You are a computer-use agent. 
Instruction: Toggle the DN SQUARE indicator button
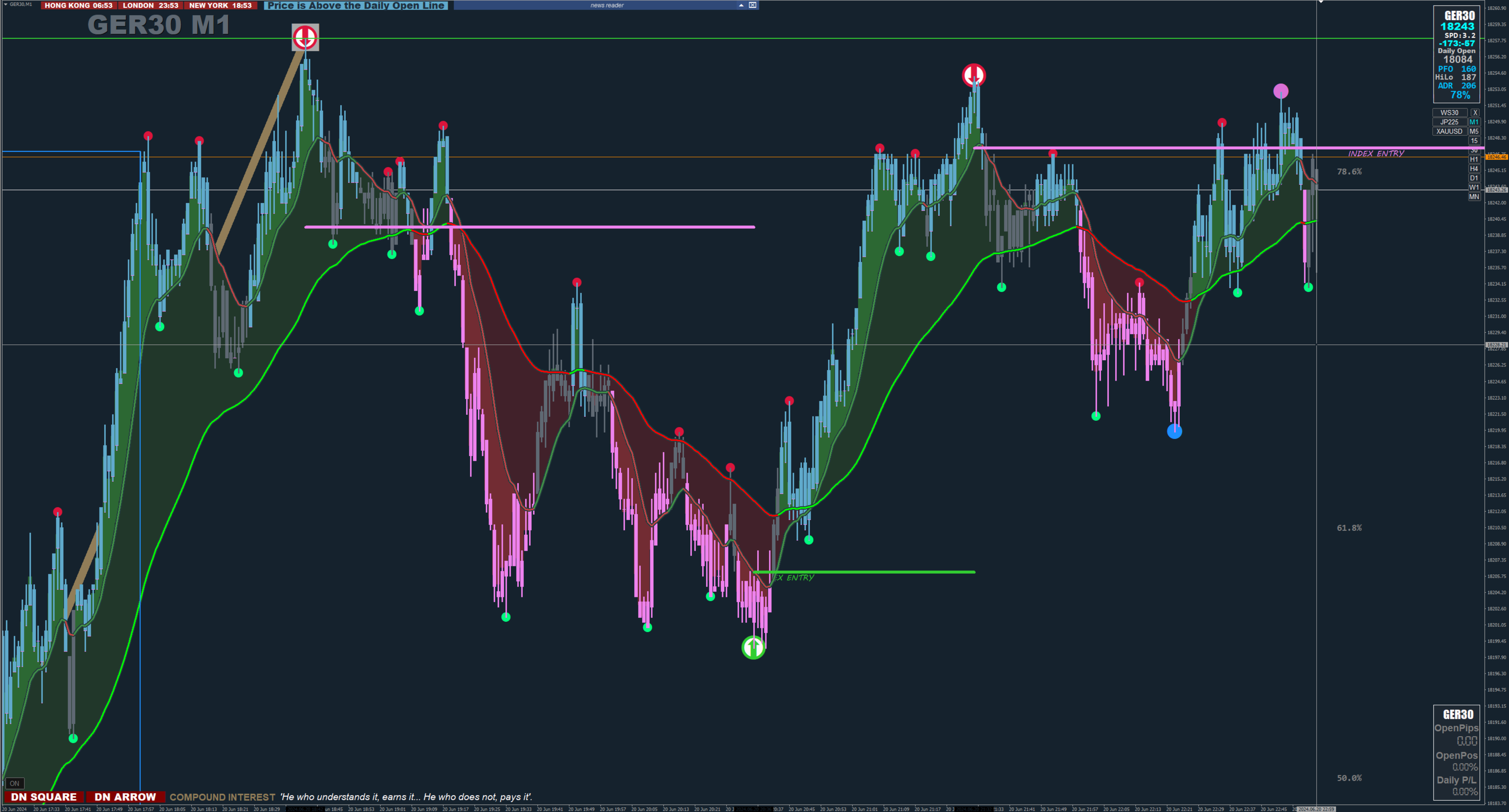pos(43,797)
